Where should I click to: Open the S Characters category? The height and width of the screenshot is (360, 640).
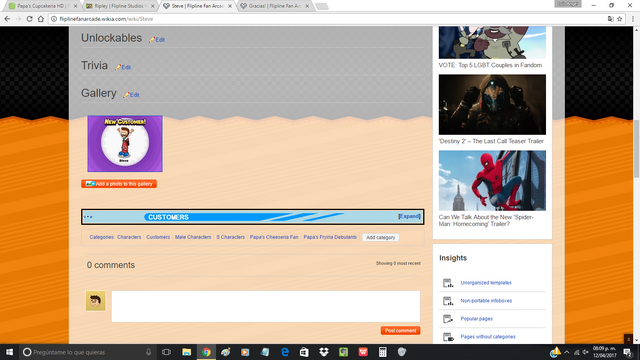click(231, 237)
